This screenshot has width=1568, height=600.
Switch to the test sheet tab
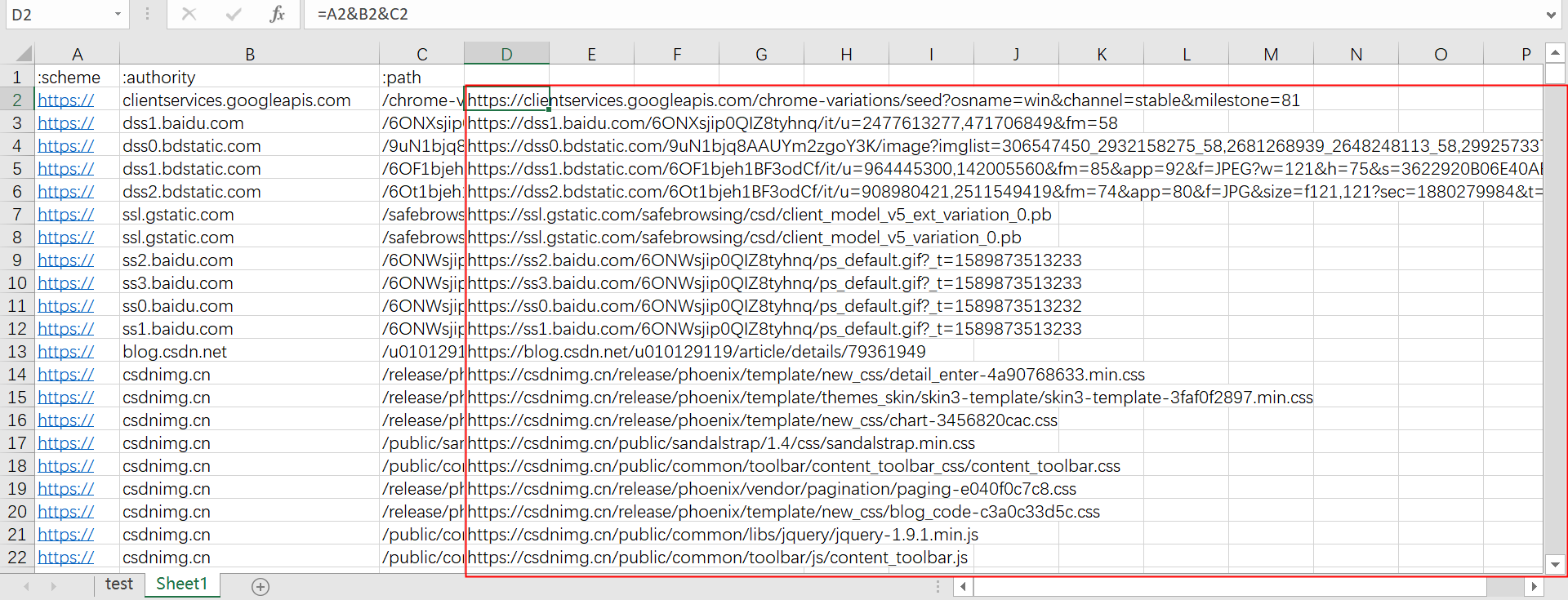point(119,584)
